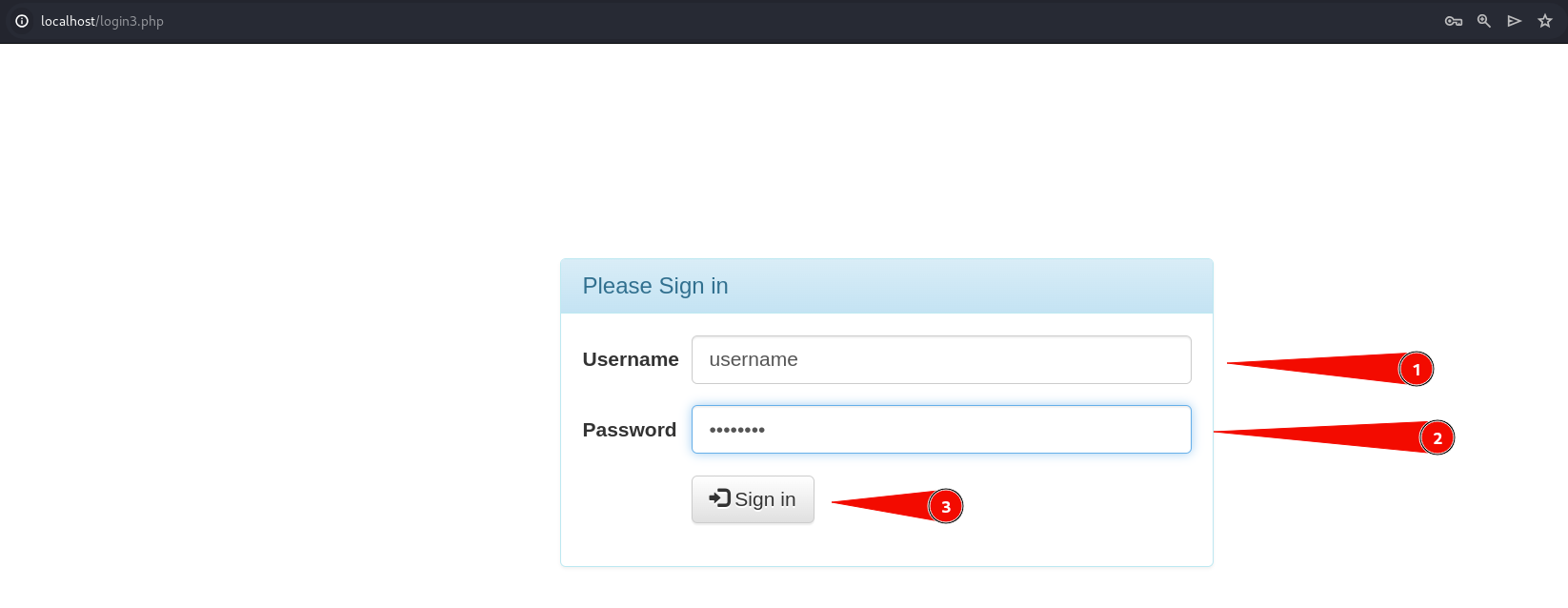Screen dimensions: 1568x608
Task: Open saved passwords key icon
Action: (1454, 21)
